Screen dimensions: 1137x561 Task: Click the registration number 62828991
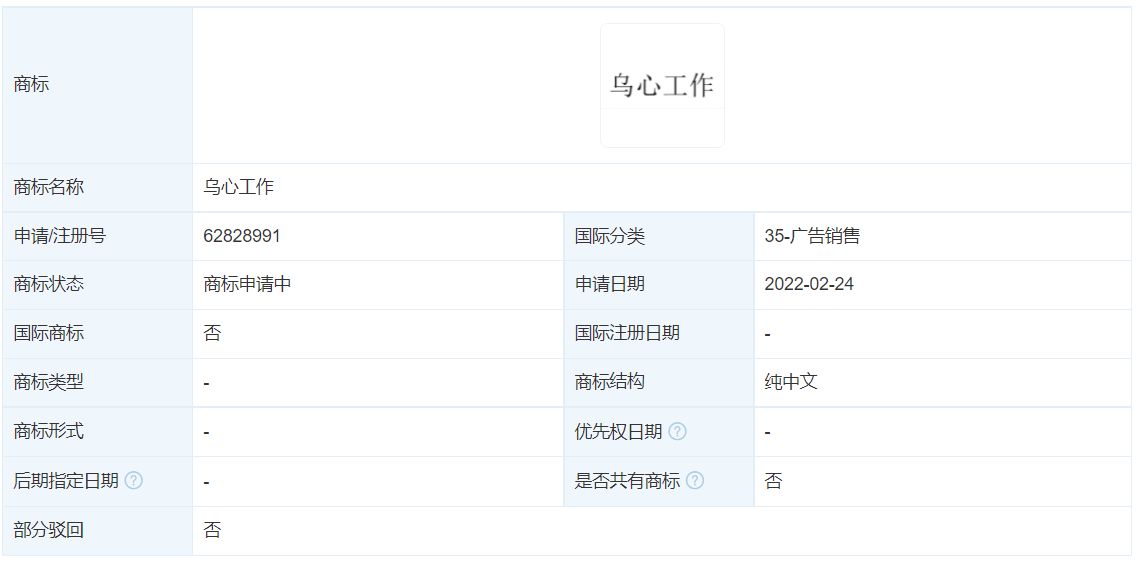[x=241, y=236]
